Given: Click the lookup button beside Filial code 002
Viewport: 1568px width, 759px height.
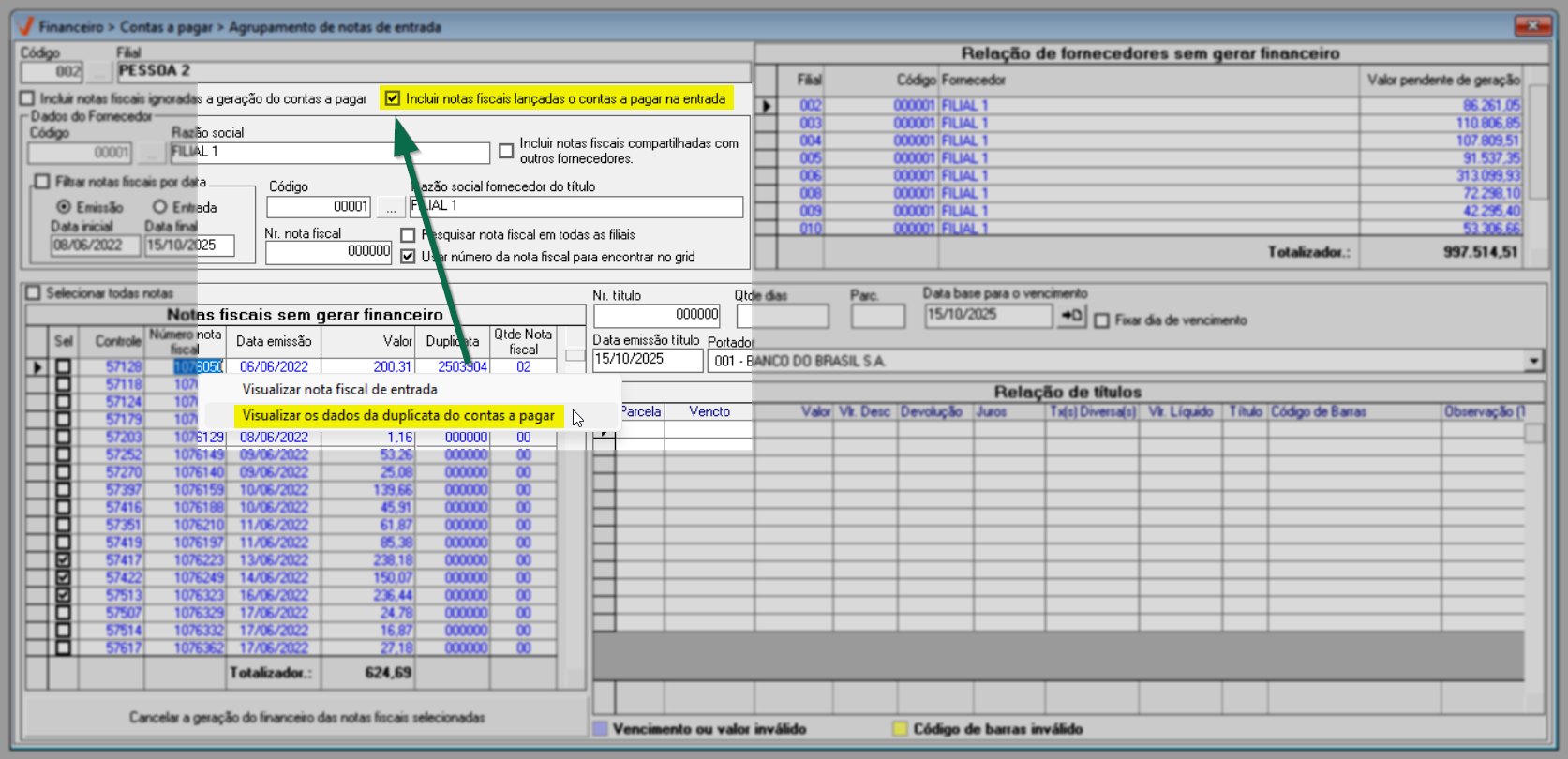Looking at the screenshot, I should [x=98, y=72].
